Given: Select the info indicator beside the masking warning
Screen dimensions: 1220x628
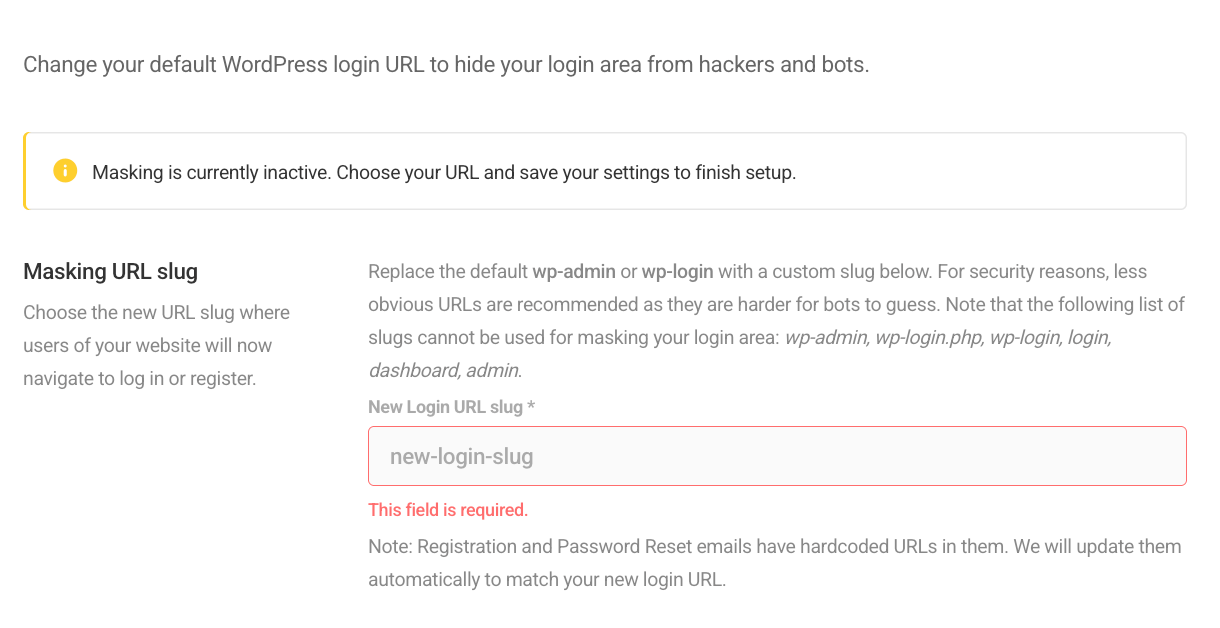Looking at the screenshot, I should coord(65,170).
